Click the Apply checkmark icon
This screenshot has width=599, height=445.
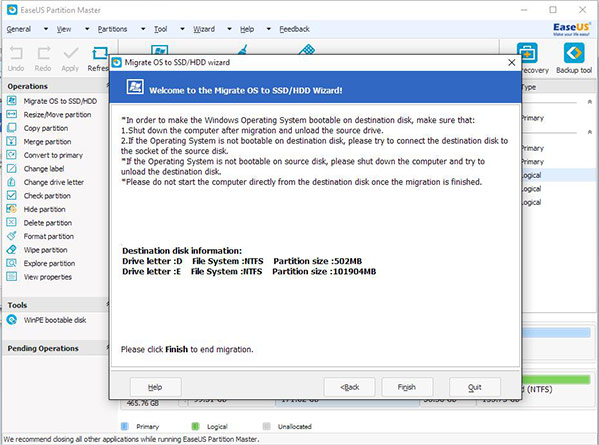tap(70, 58)
